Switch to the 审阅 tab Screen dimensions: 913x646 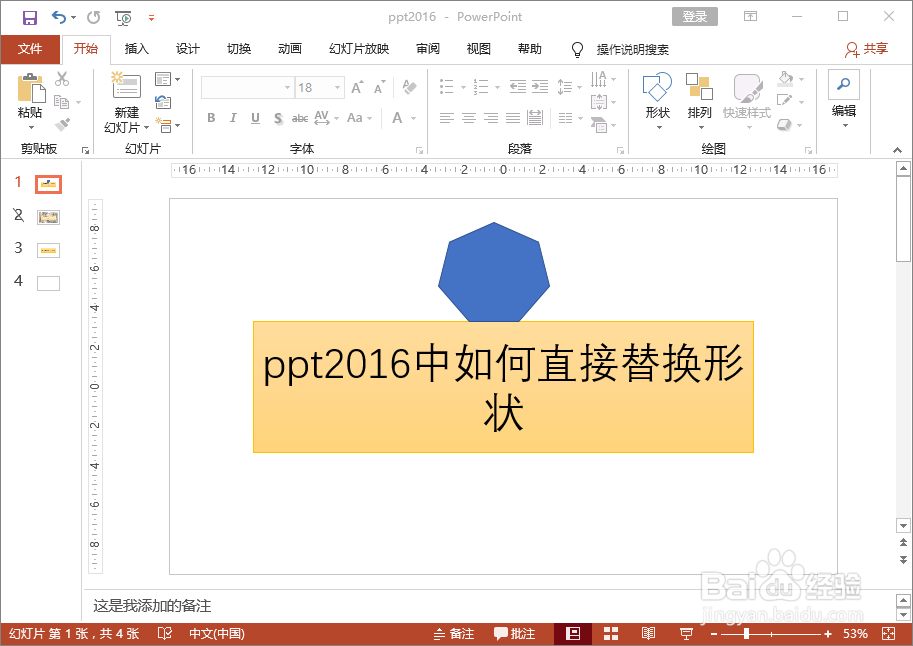click(x=428, y=49)
